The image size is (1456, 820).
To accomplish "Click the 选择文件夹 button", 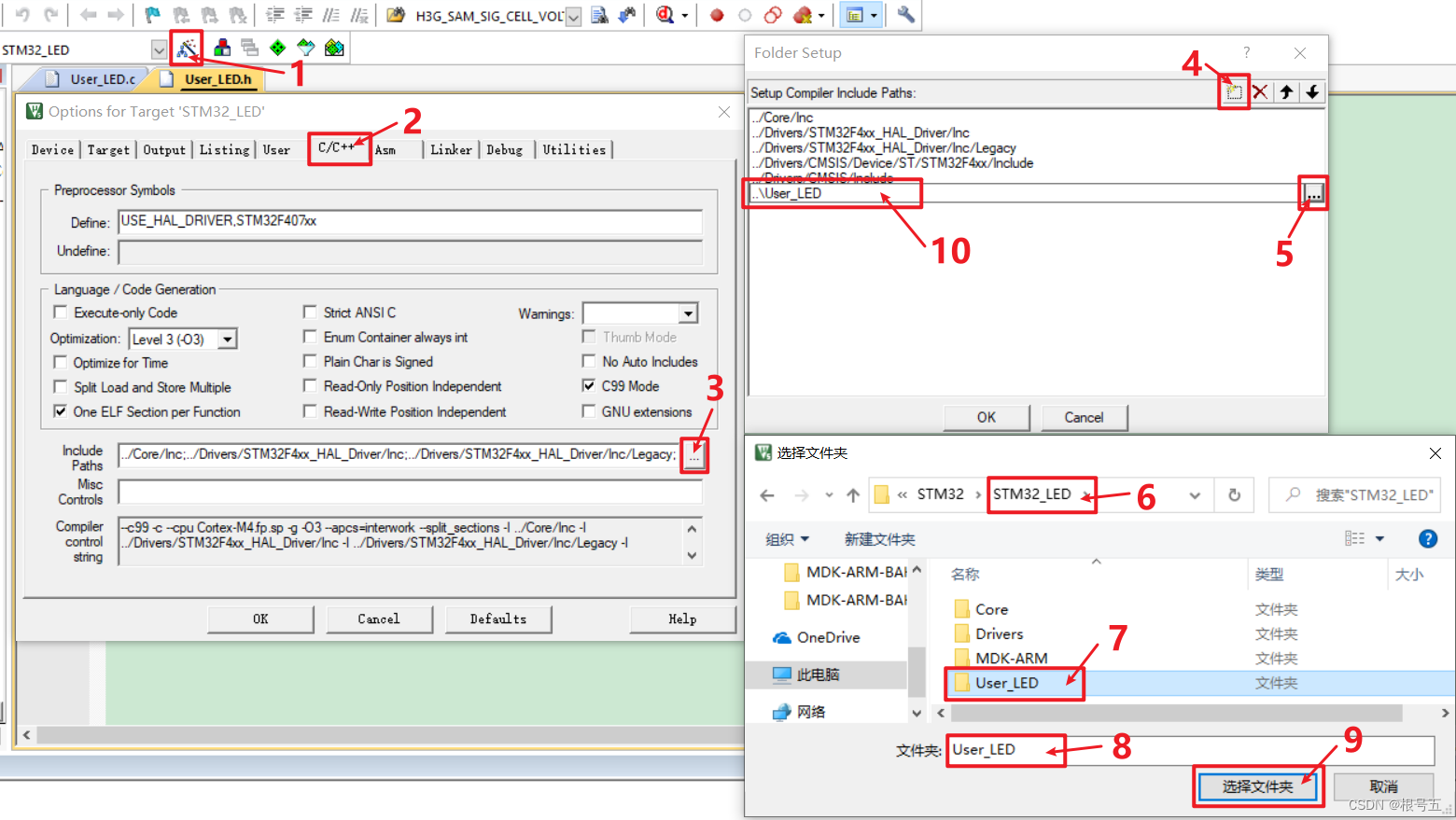I will [x=1258, y=786].
